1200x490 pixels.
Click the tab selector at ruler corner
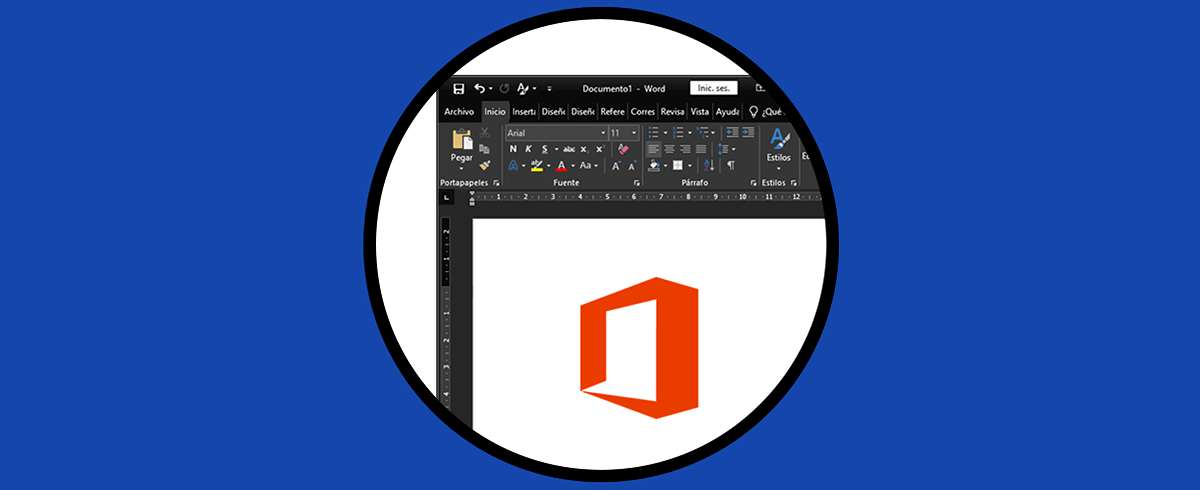click(446, 197)
